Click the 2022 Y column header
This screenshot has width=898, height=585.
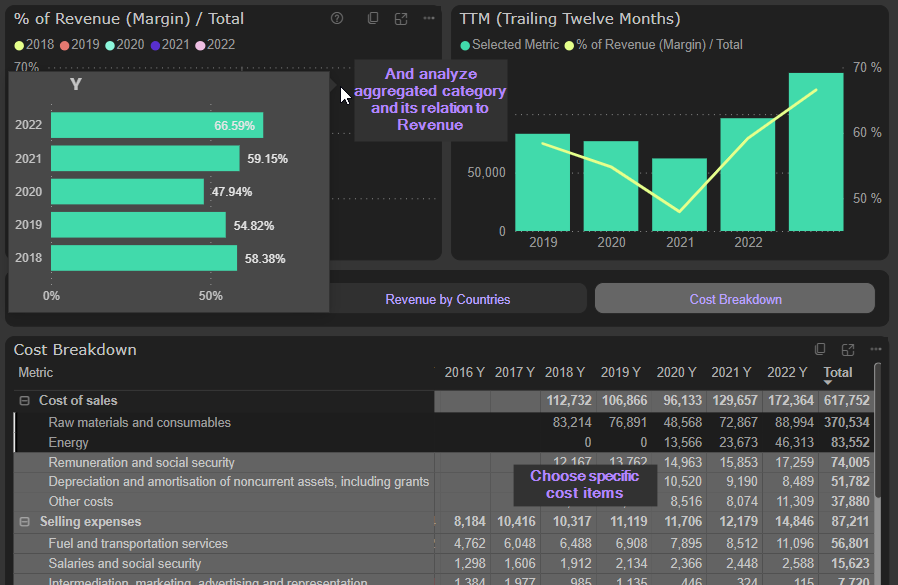787,373
